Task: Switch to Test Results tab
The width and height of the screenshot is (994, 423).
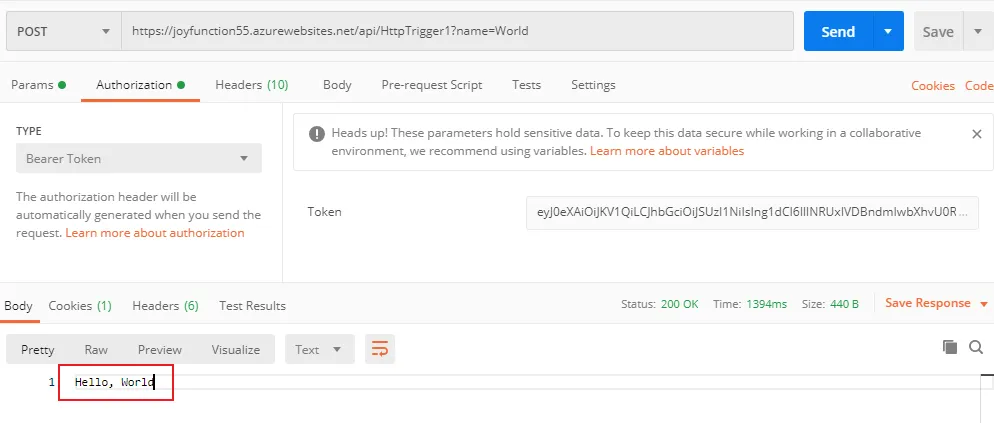Action: pyautogui.click(x=252, y=305)
